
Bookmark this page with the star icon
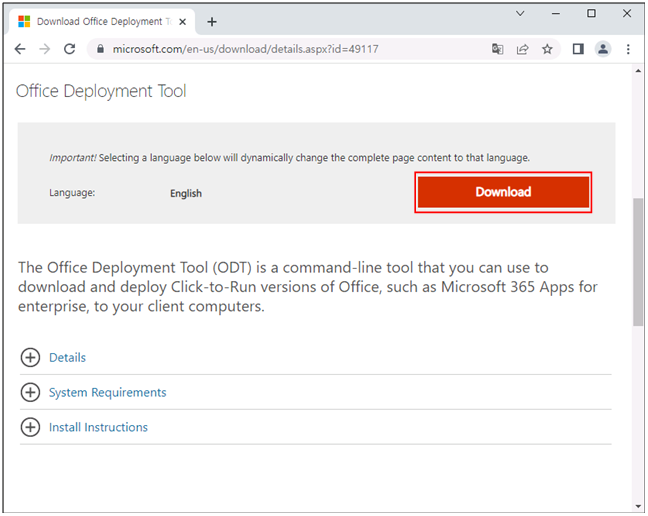click(547, 49)
